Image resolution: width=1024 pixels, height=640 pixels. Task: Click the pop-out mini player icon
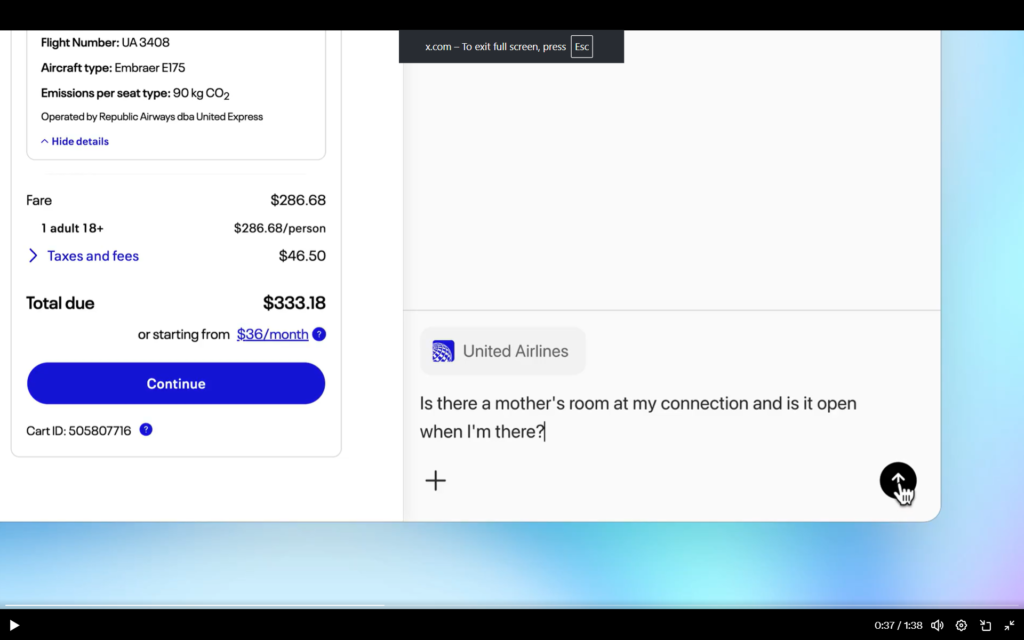pos(985,625)
